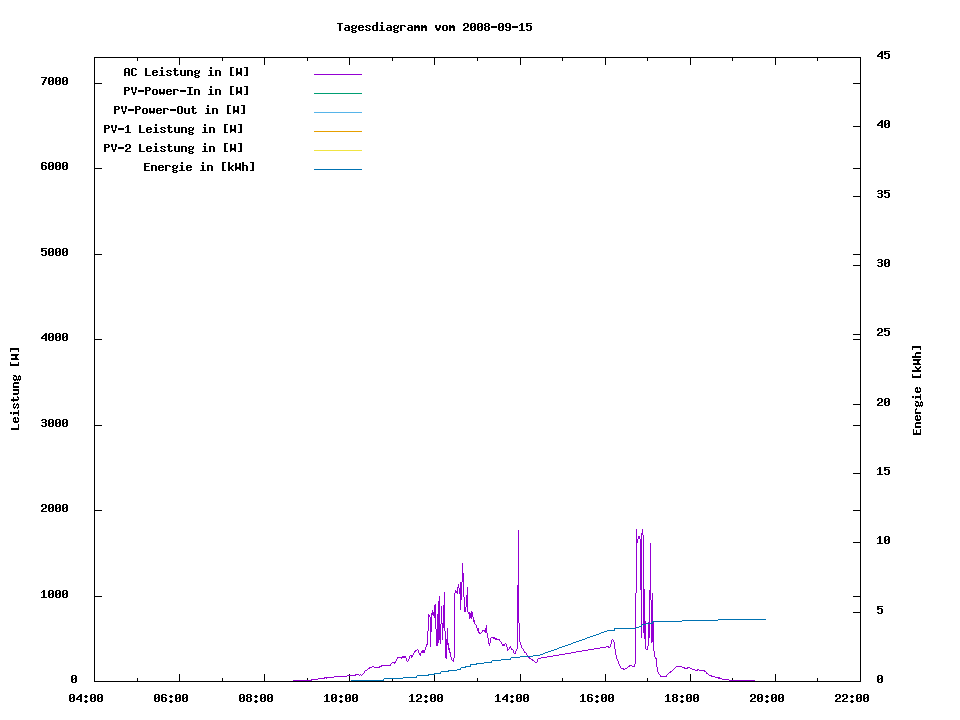
Task: Click the PV-2 Leistung in [W] legend label
Action: point(173,148)
